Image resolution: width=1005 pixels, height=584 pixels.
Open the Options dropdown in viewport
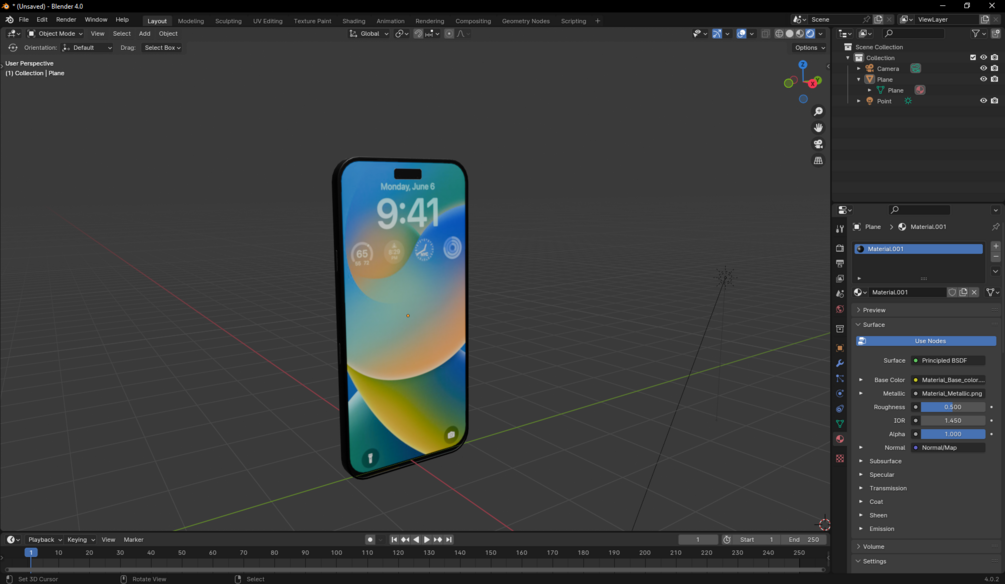click(x=810, y=47)
